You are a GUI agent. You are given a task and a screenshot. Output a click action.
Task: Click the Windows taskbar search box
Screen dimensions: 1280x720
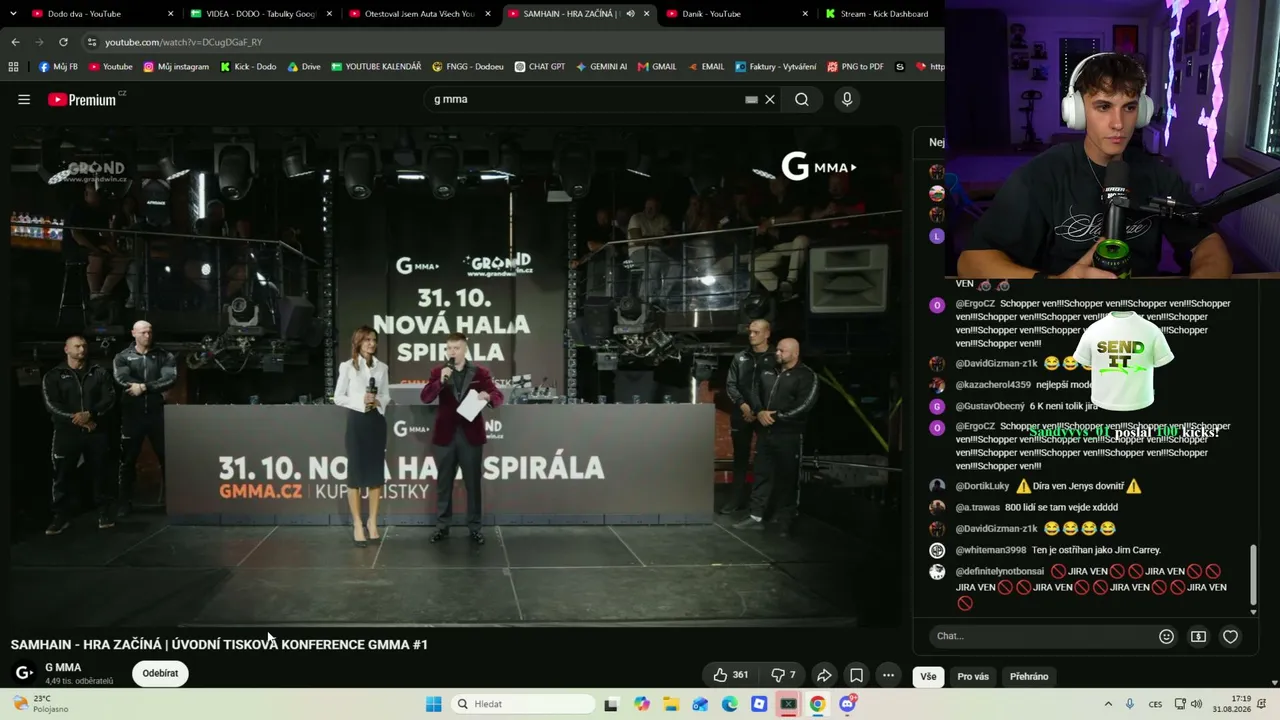(522, 704)
